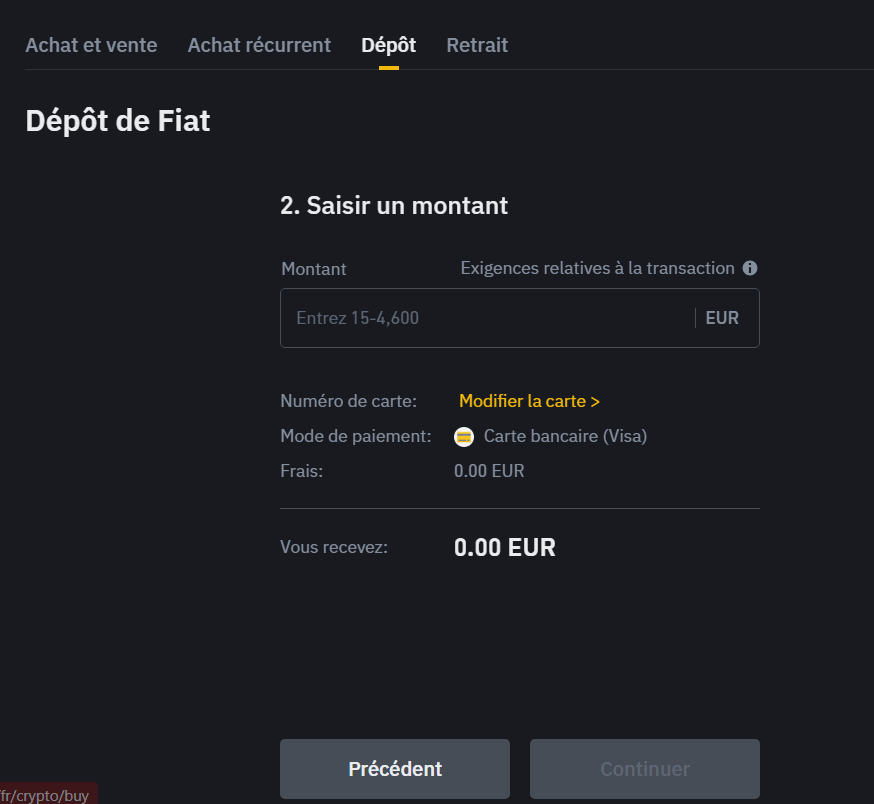The width and height of the screenshot is (874, 804).
Task: Open the Modifier la carte link
Action: pos(529,401)
